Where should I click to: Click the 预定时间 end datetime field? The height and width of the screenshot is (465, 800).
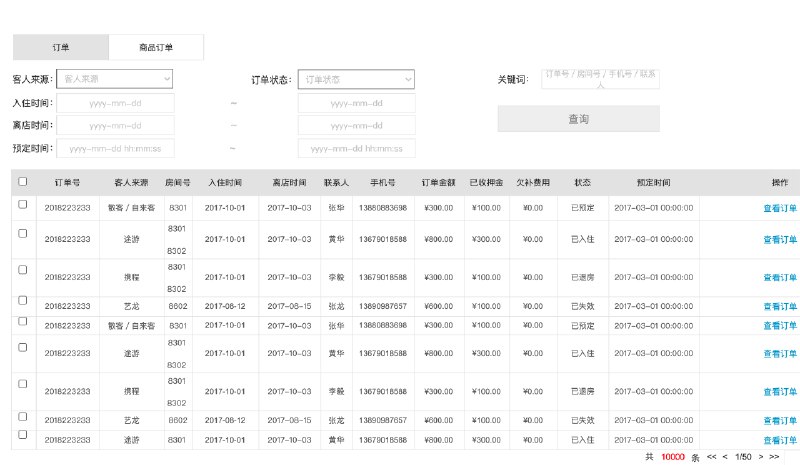(x=357, y=149)
